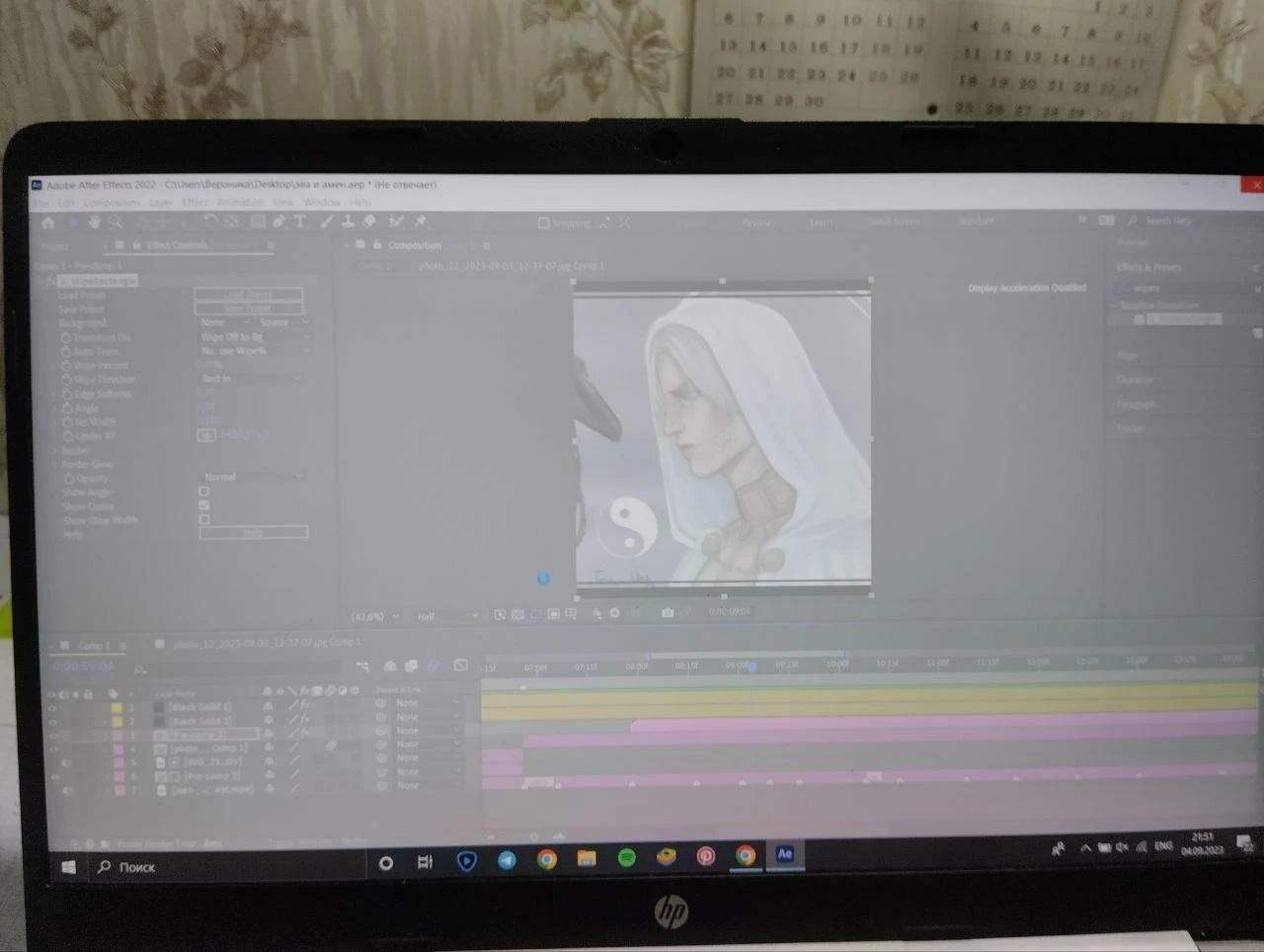Toggle the Show Angle checkbox

point(204,491)
